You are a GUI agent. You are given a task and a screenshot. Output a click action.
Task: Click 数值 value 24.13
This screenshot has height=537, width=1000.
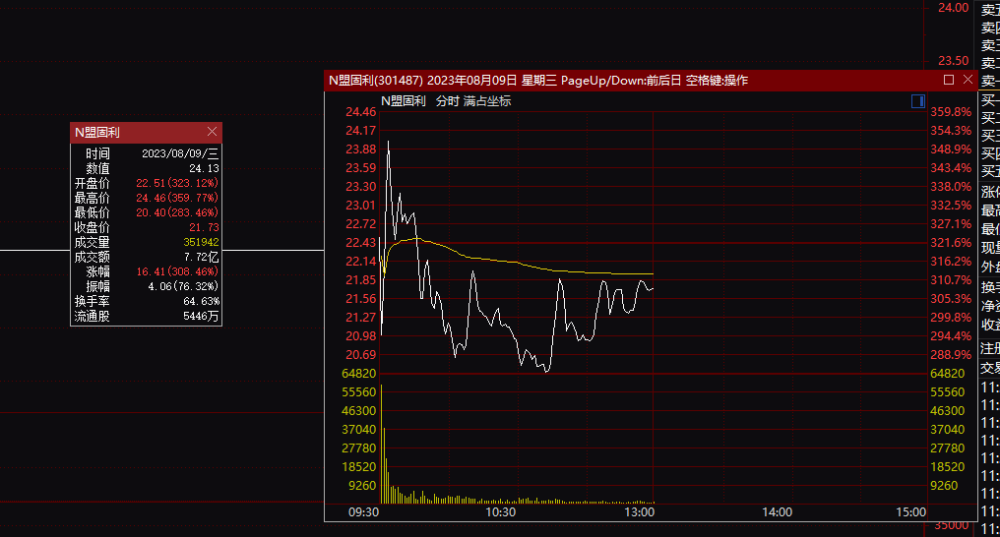(204, 168)
